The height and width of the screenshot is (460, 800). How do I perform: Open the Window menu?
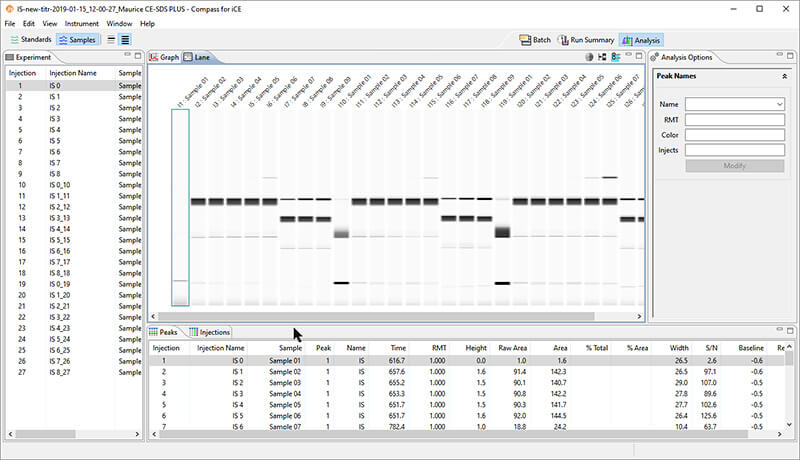119,23
